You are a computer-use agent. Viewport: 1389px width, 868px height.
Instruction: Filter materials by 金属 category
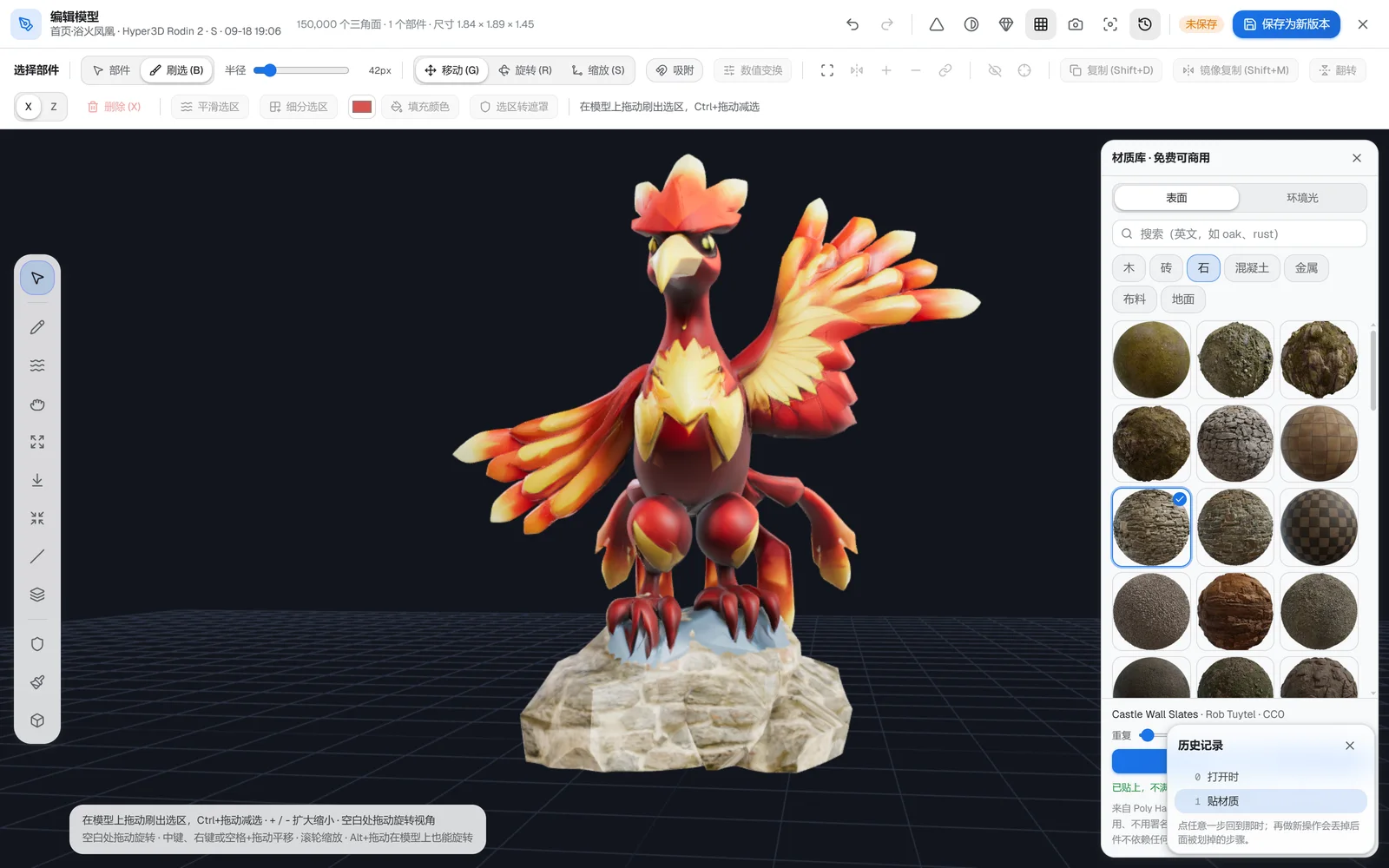(1307, 268)
